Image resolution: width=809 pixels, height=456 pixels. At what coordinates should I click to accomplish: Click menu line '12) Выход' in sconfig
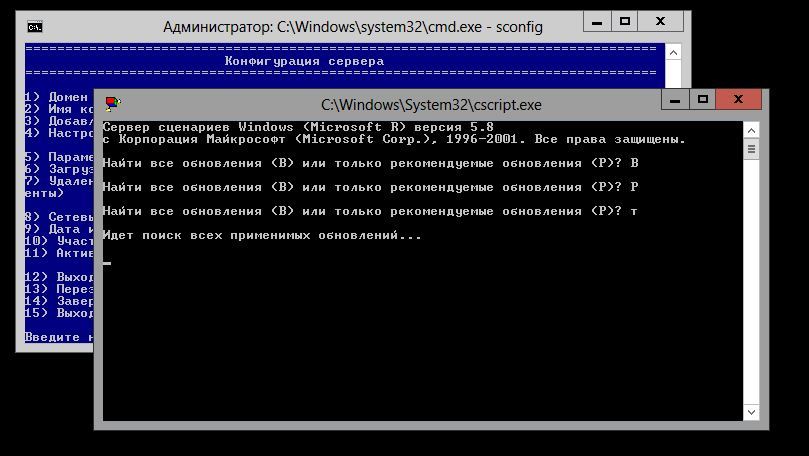[59, 277]
